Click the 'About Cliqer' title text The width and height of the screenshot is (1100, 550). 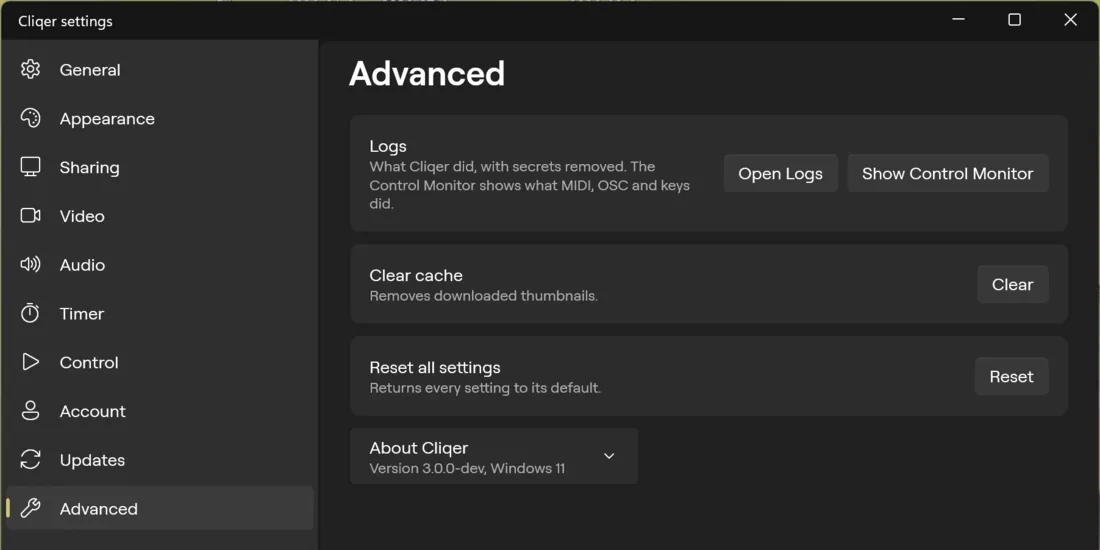419,448
